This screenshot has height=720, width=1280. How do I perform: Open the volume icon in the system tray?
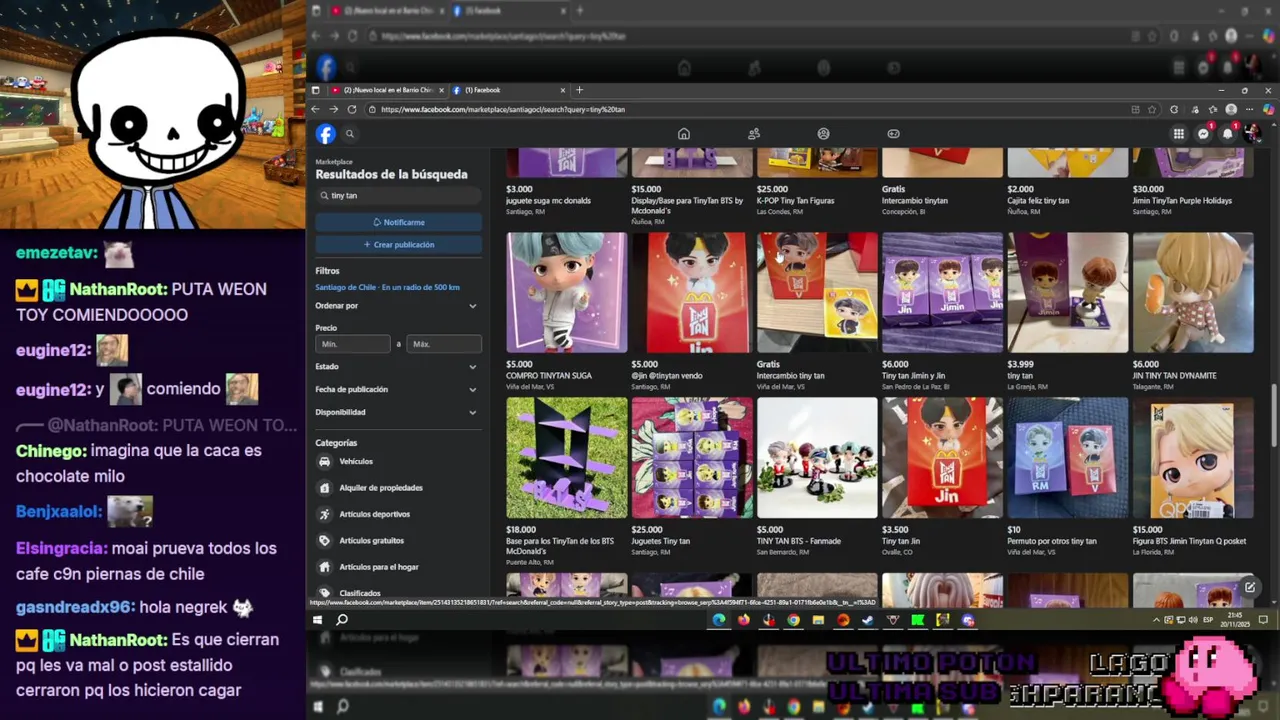[x=1191, y=620]
